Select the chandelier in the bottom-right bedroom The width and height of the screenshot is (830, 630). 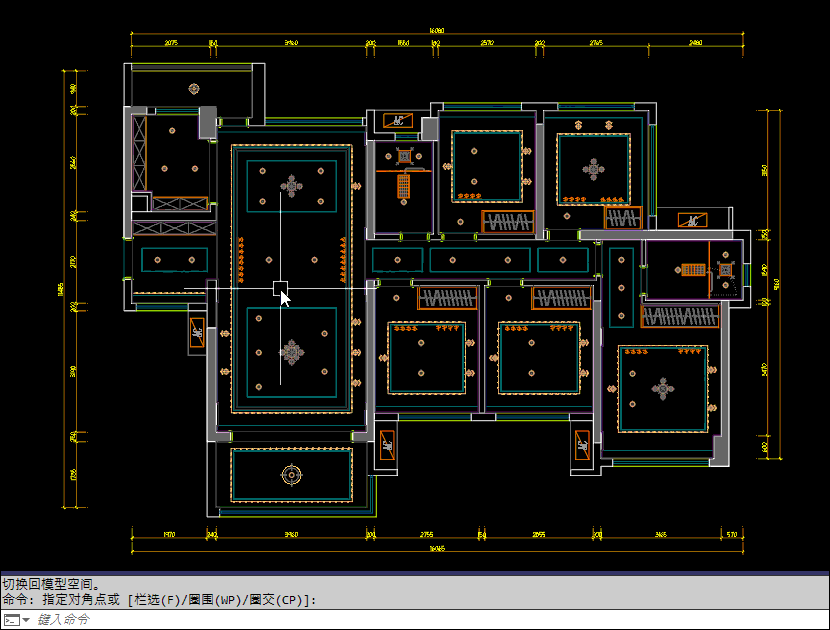pos(662,389)
